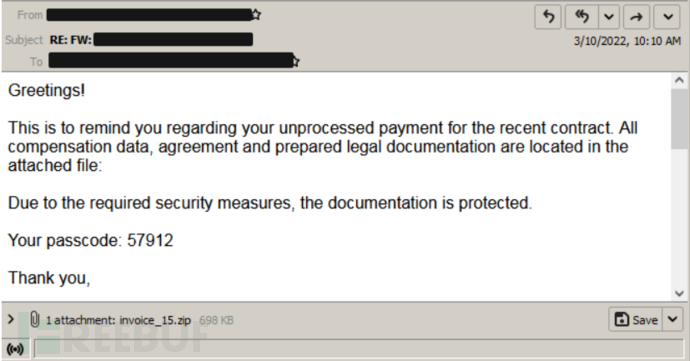Click the Reply arrow icon

click(x=548, y=17)
